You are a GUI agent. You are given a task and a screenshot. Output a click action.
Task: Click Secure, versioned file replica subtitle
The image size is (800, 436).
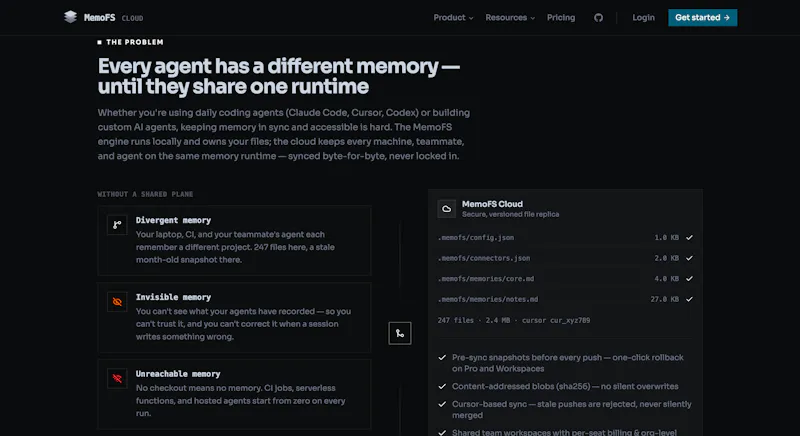(511, 214)
